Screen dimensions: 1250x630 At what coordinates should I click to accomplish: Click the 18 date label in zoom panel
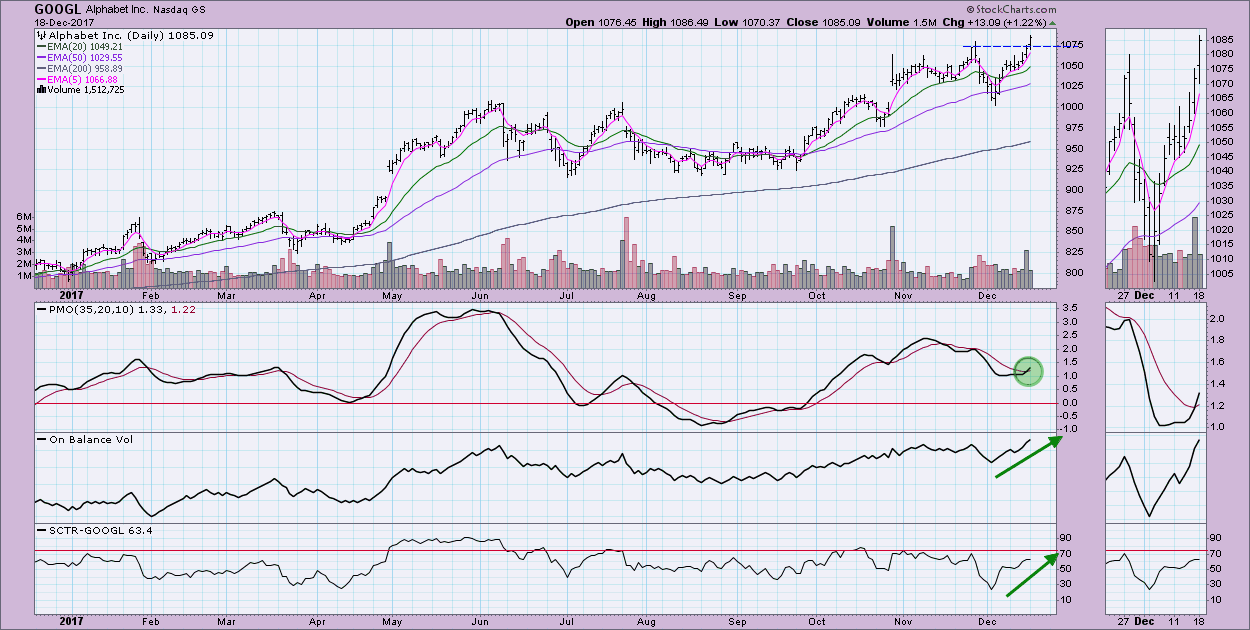click(x=1198, y=296)
